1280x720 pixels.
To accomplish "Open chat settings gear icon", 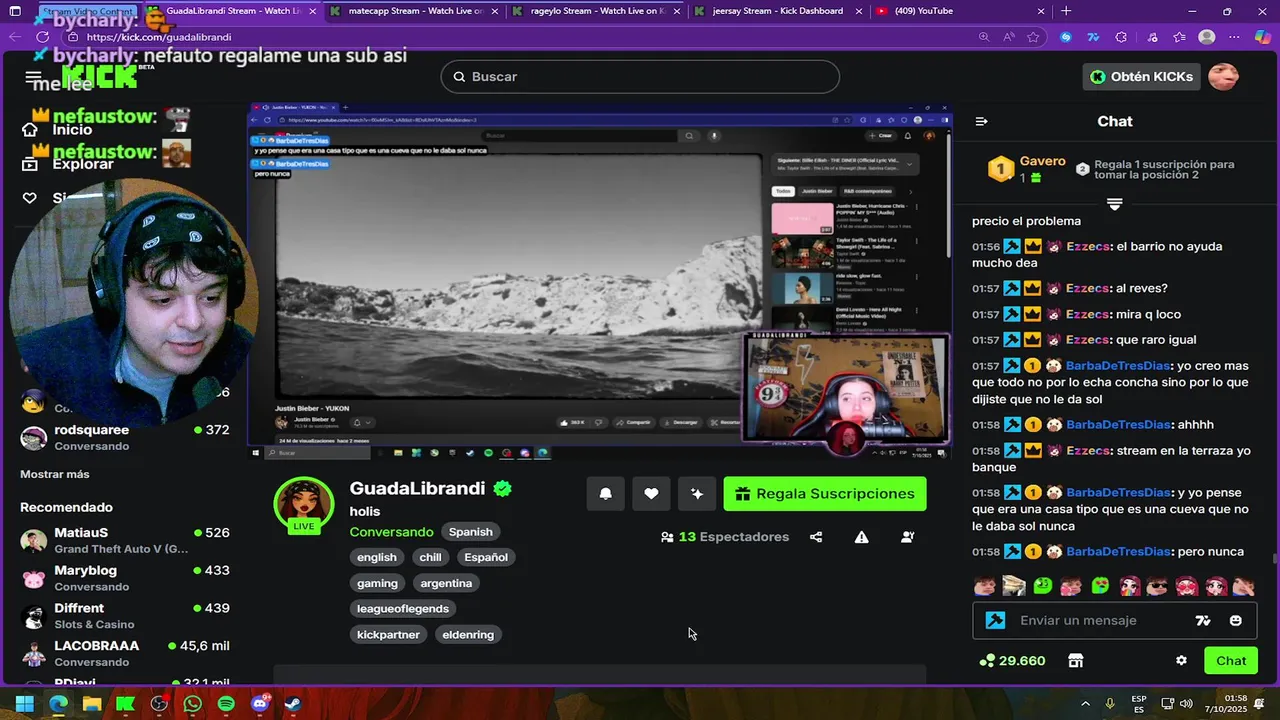I will click(x=1181, y=660).
